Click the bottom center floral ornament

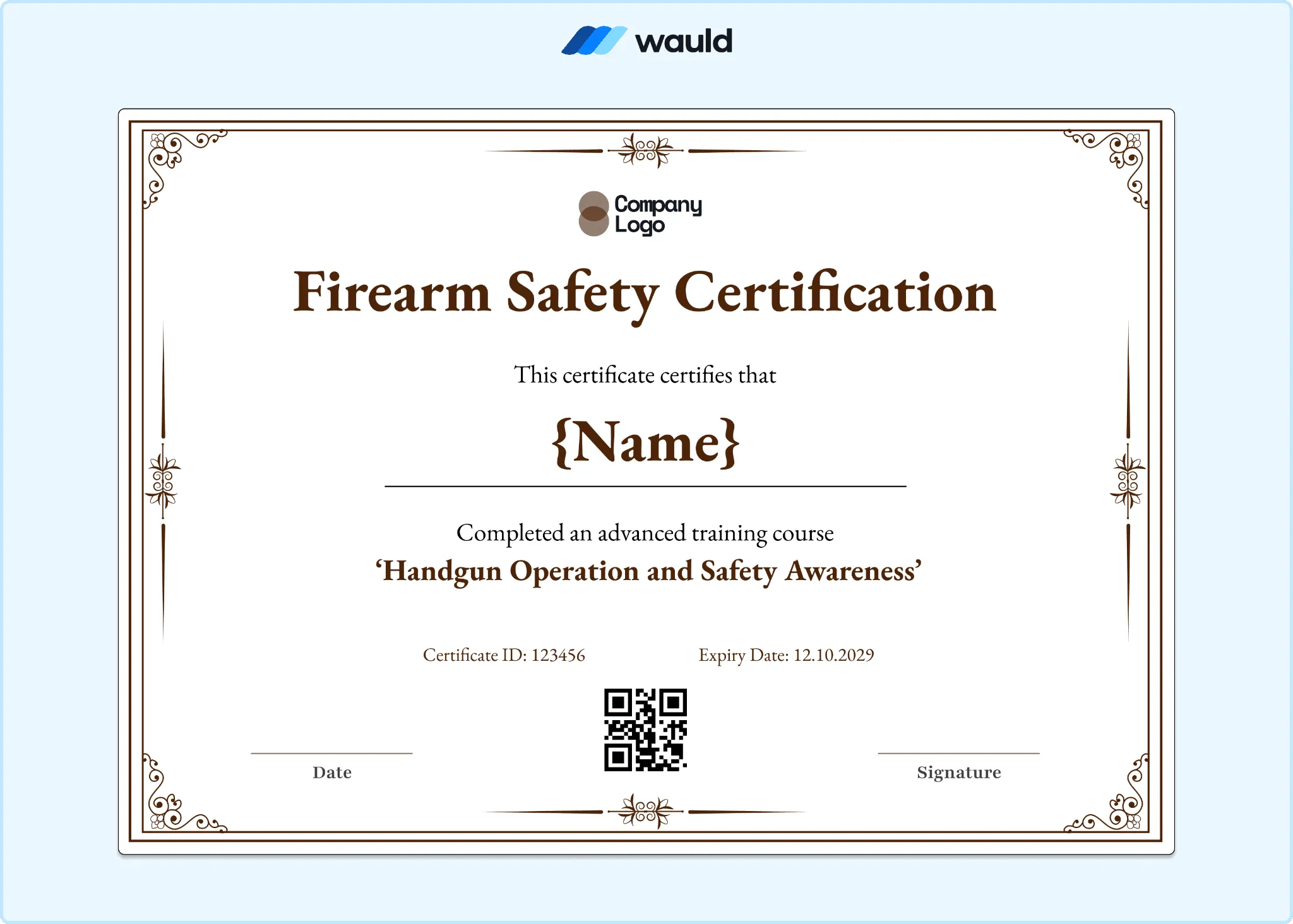pos(645,812)
